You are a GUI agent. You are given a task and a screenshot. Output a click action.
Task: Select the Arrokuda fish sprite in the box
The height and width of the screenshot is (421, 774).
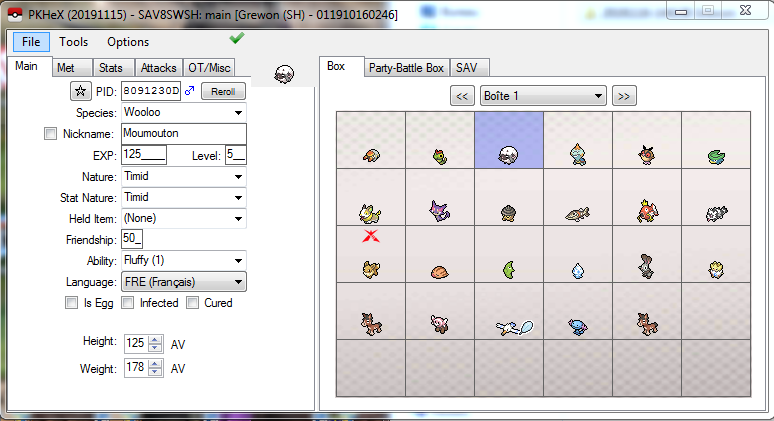tap(578, 214)
